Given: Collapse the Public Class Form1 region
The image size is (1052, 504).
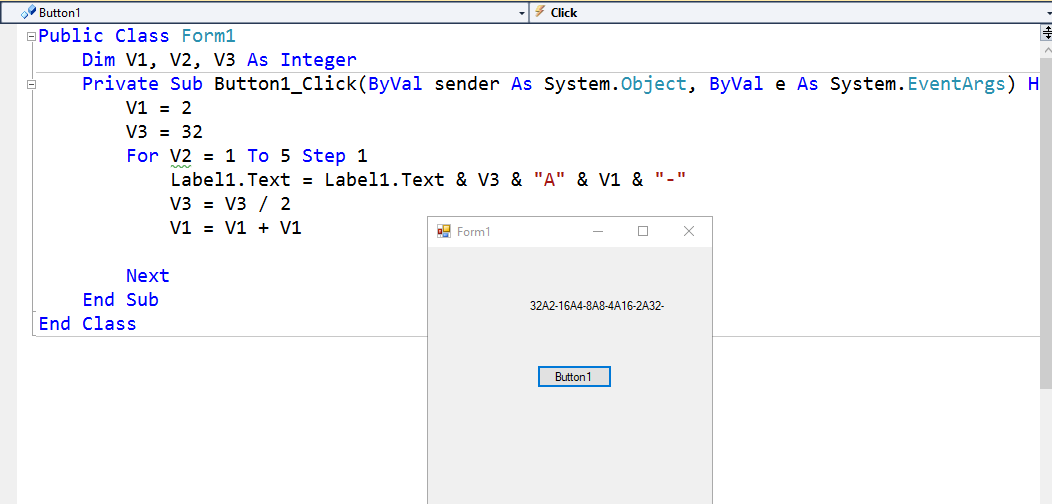Looking at the screenshot, I should 31,36.
